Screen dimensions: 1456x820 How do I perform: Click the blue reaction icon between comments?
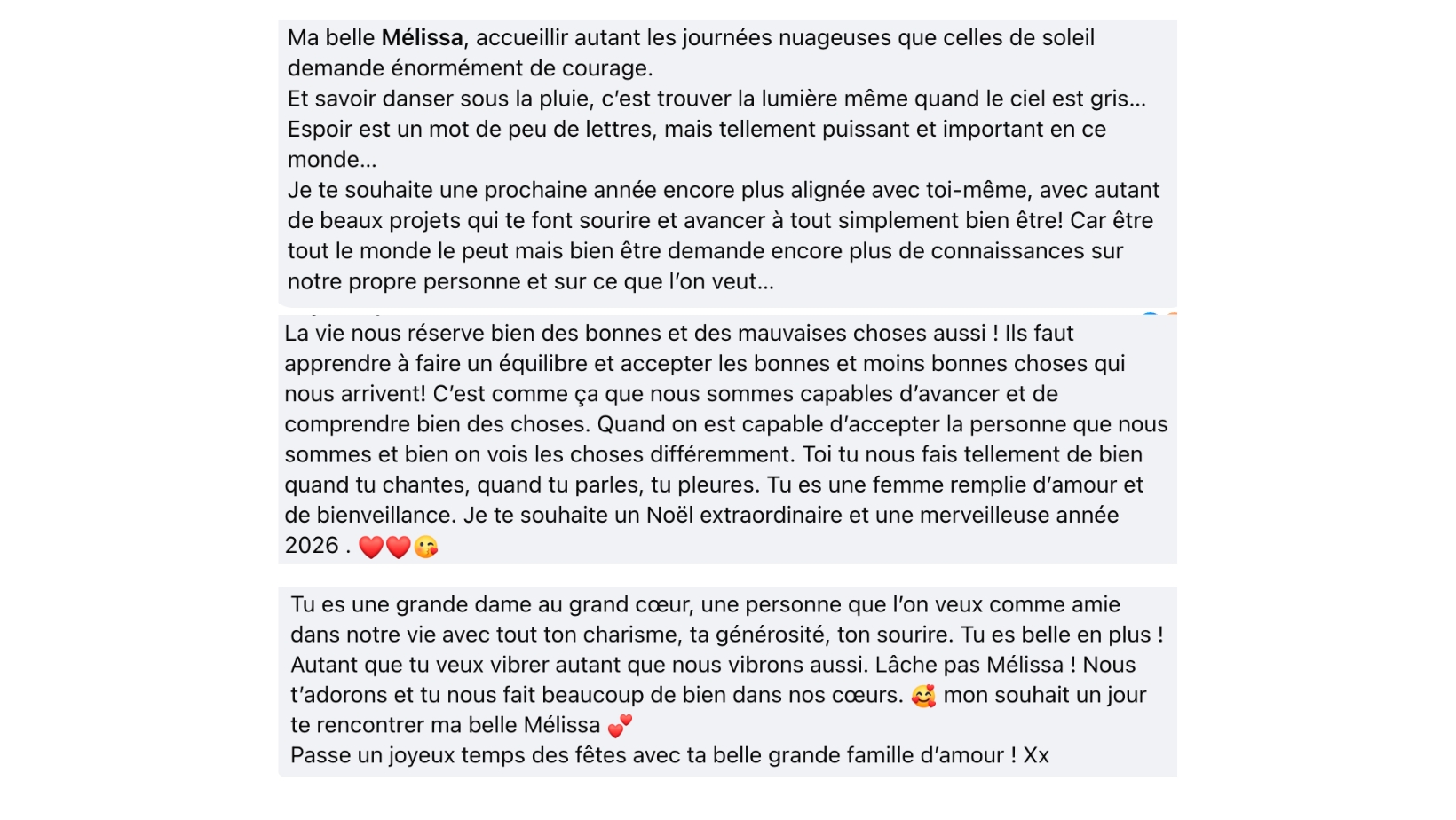pos(1150,315)
